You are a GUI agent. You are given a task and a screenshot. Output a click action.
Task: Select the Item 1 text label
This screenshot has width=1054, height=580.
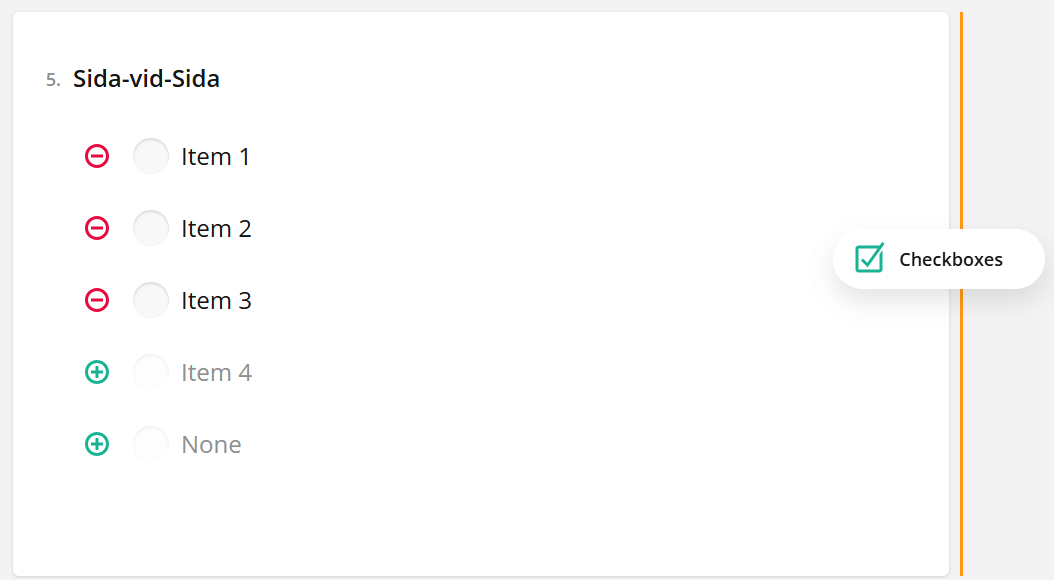(216, 156)
